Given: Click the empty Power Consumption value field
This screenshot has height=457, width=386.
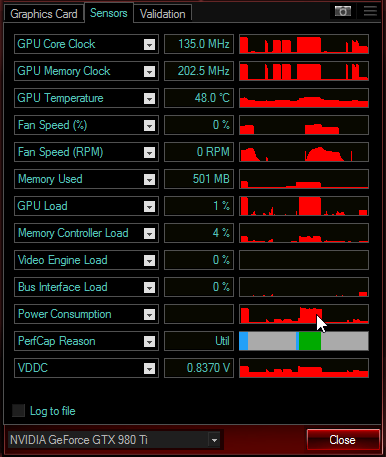Looking at the screenshot, I should pos(199,314).
